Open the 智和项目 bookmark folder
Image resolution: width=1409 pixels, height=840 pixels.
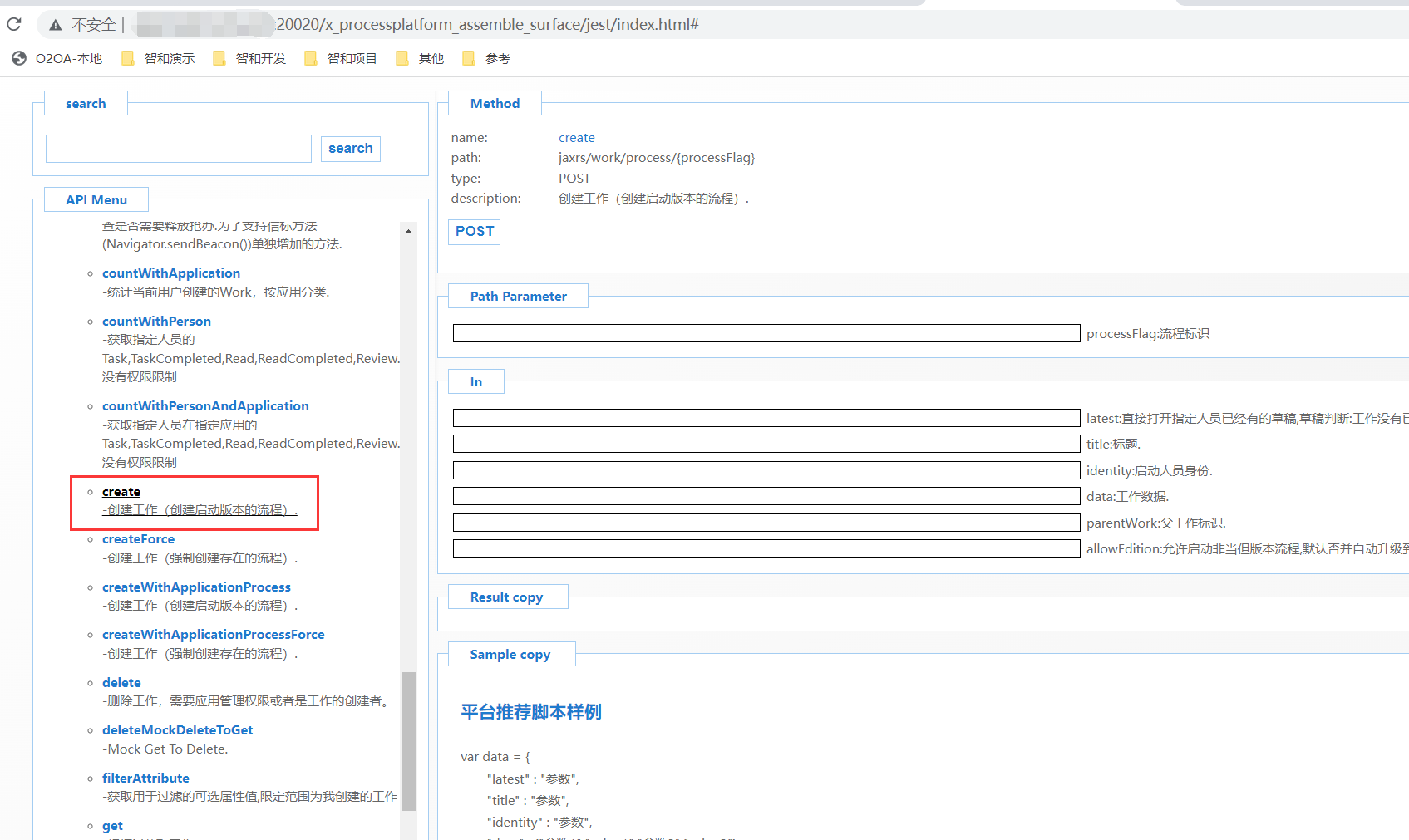click(341, 58)
